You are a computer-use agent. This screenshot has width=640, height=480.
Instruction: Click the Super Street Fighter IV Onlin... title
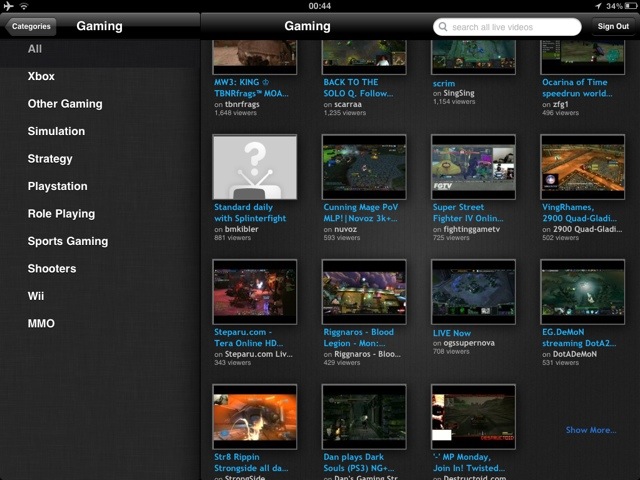pos(468,213)
